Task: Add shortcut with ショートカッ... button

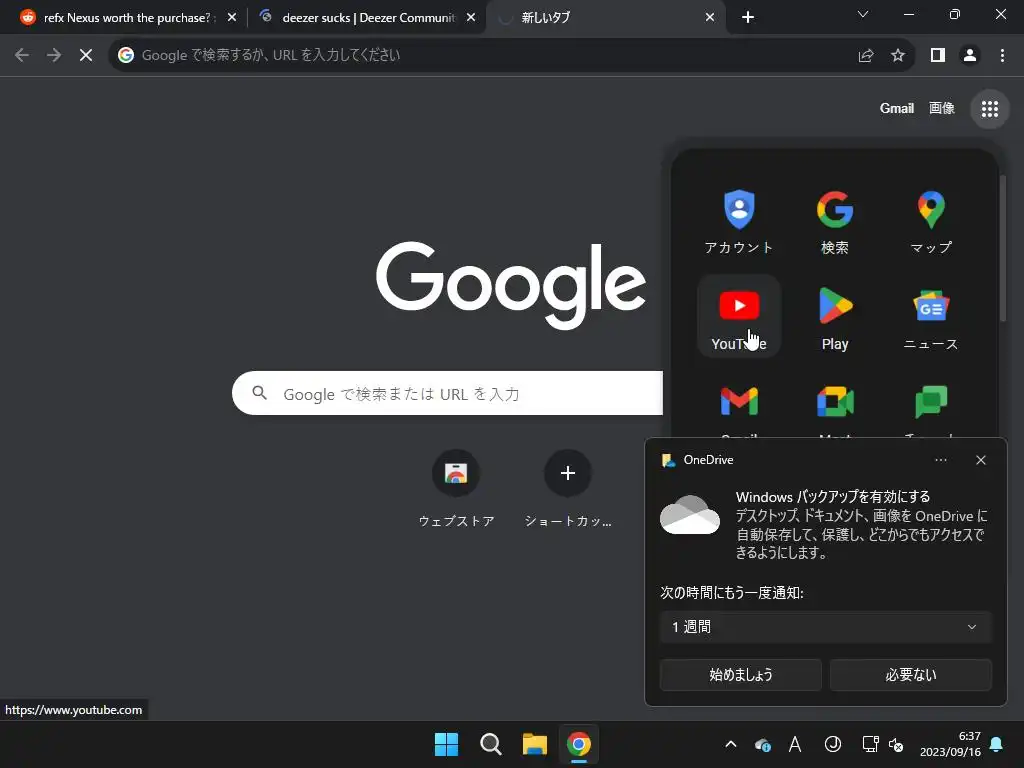Action: [x=568, y=488]
